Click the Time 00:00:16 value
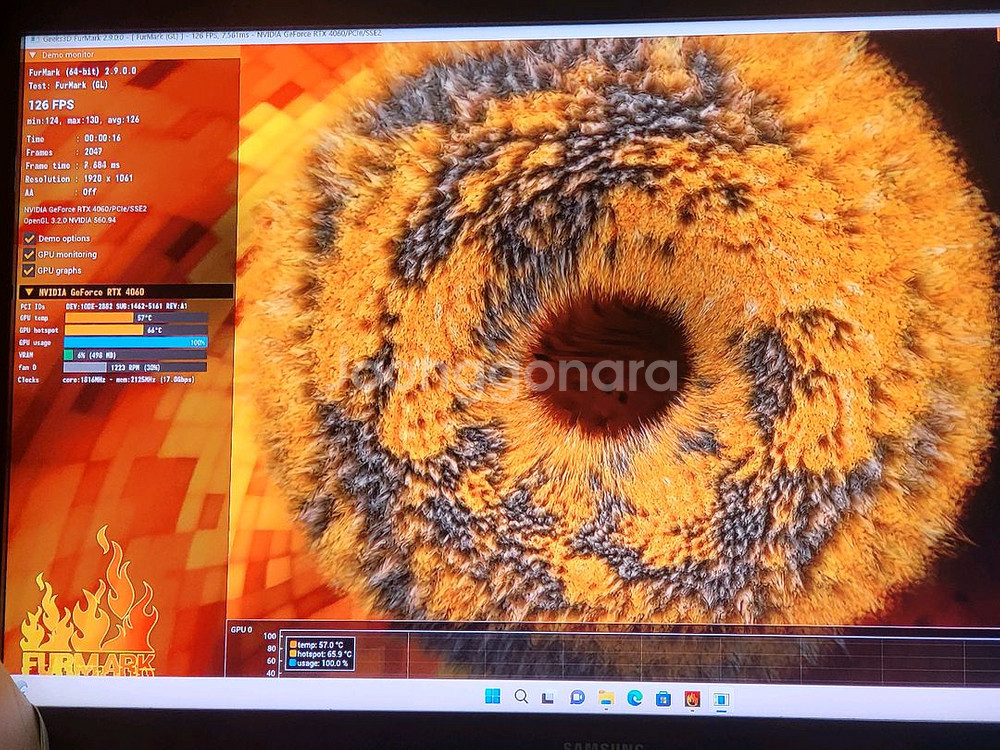1000x750 pixels. coord(102,138)
